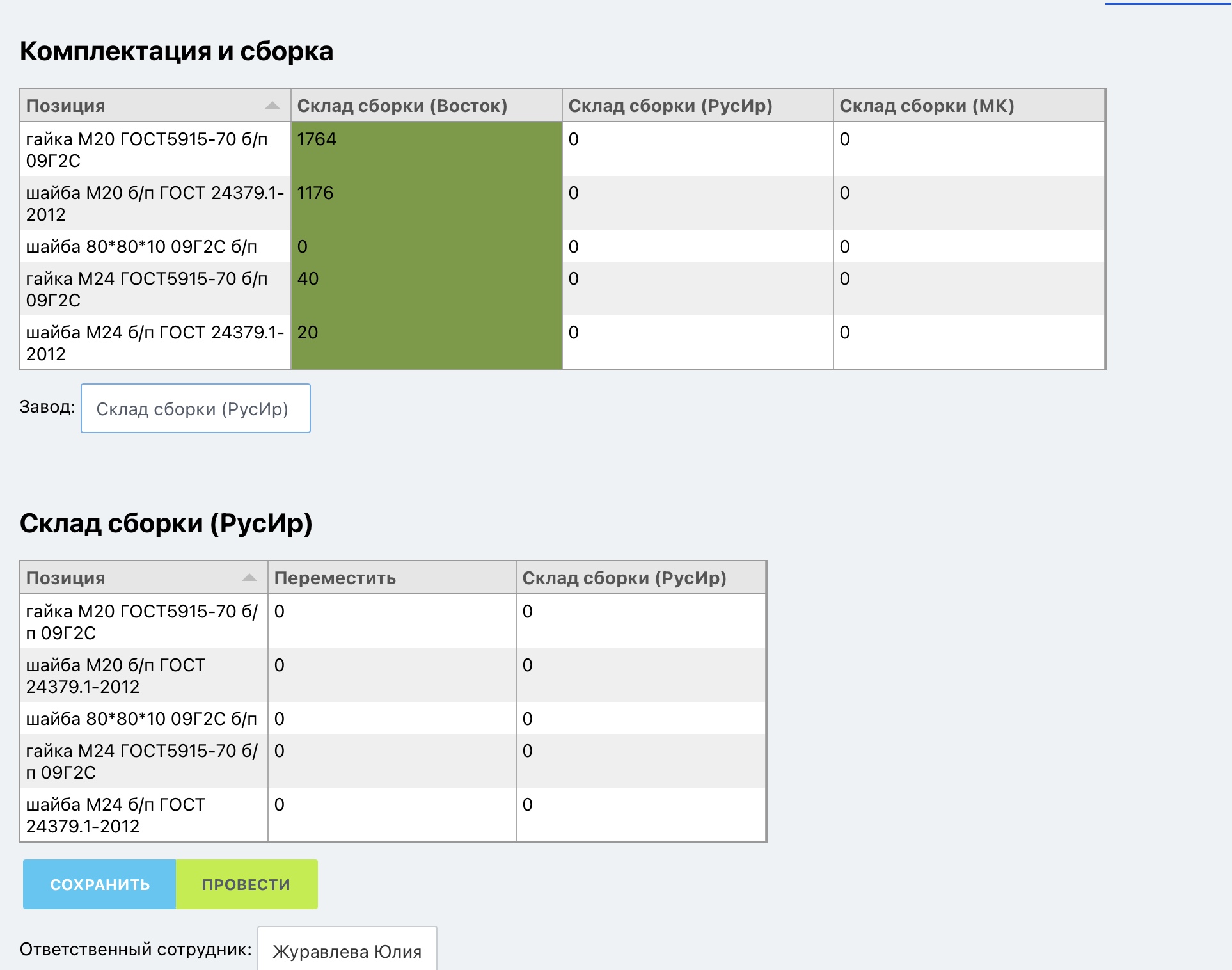1232x970 pixels.
Task: Click green cell showing 20
Action: [x=426, y=342]
